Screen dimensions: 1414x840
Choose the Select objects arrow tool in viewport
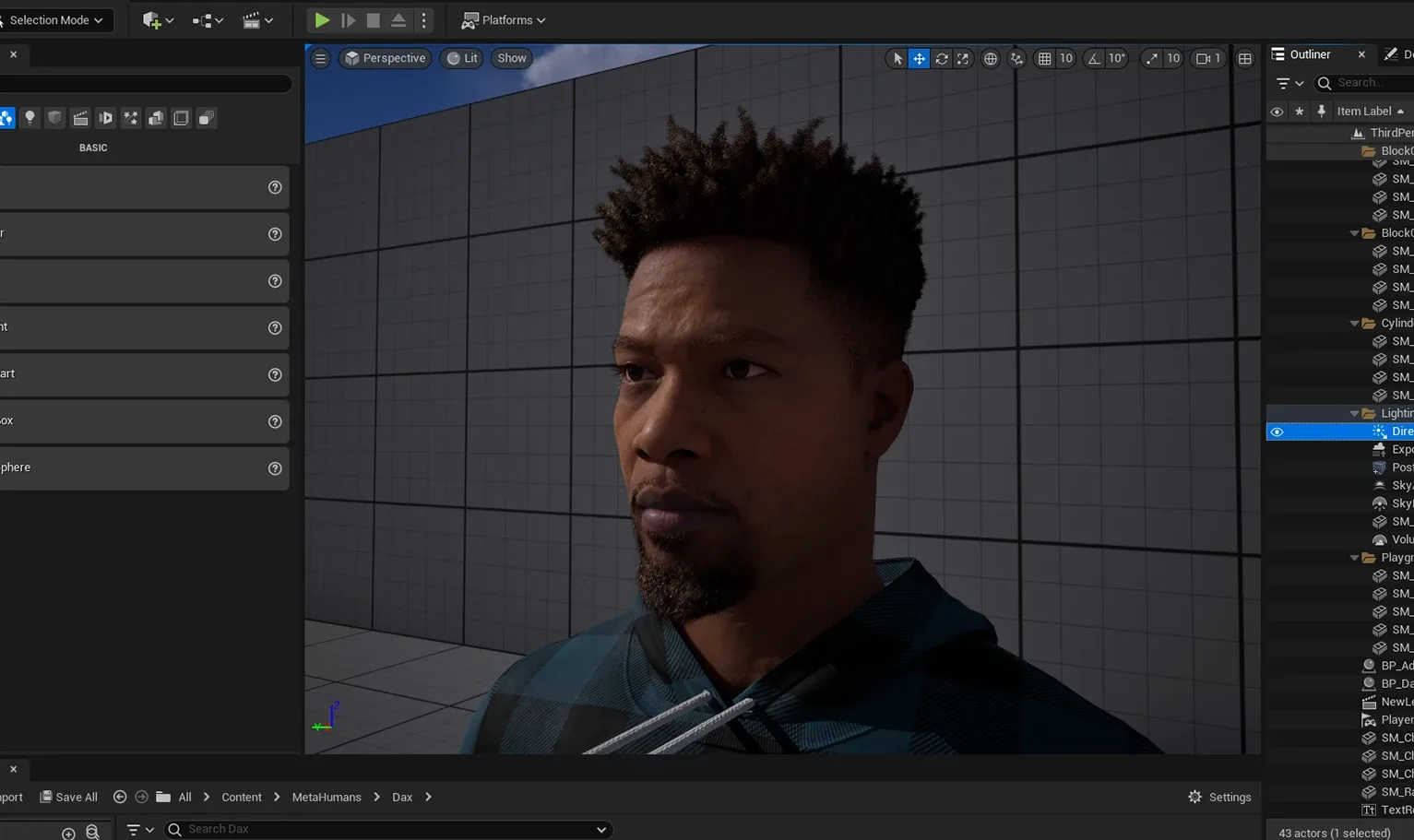[x=897, y=58]
